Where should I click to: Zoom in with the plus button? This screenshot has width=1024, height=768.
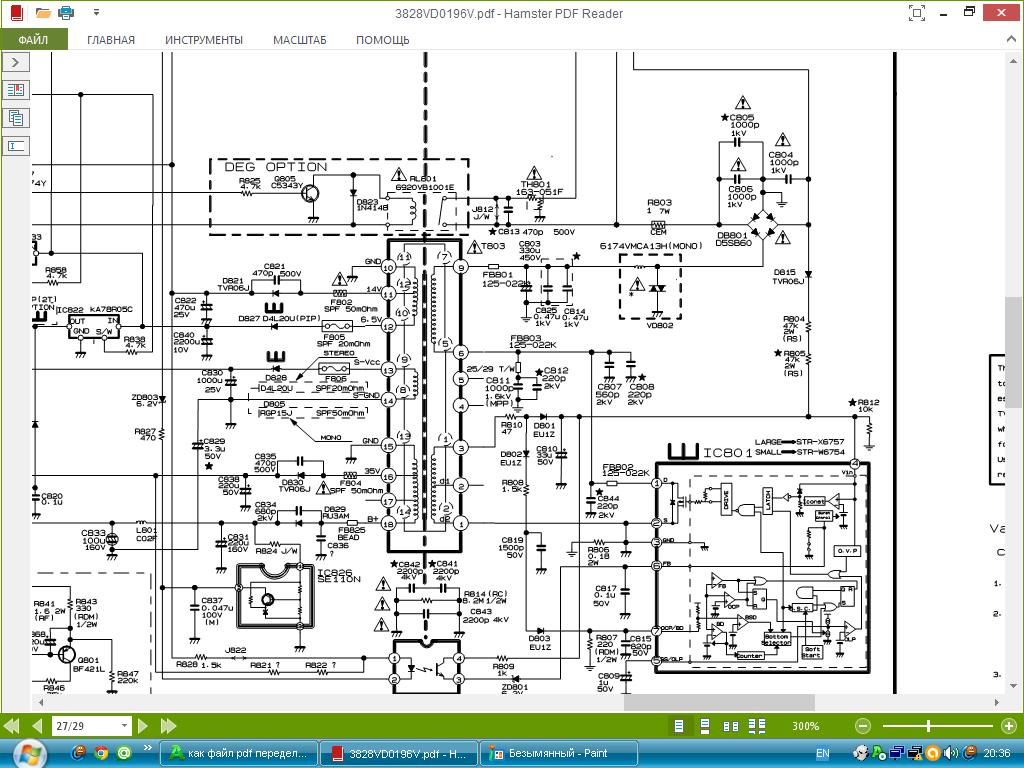coord(1008,726)
